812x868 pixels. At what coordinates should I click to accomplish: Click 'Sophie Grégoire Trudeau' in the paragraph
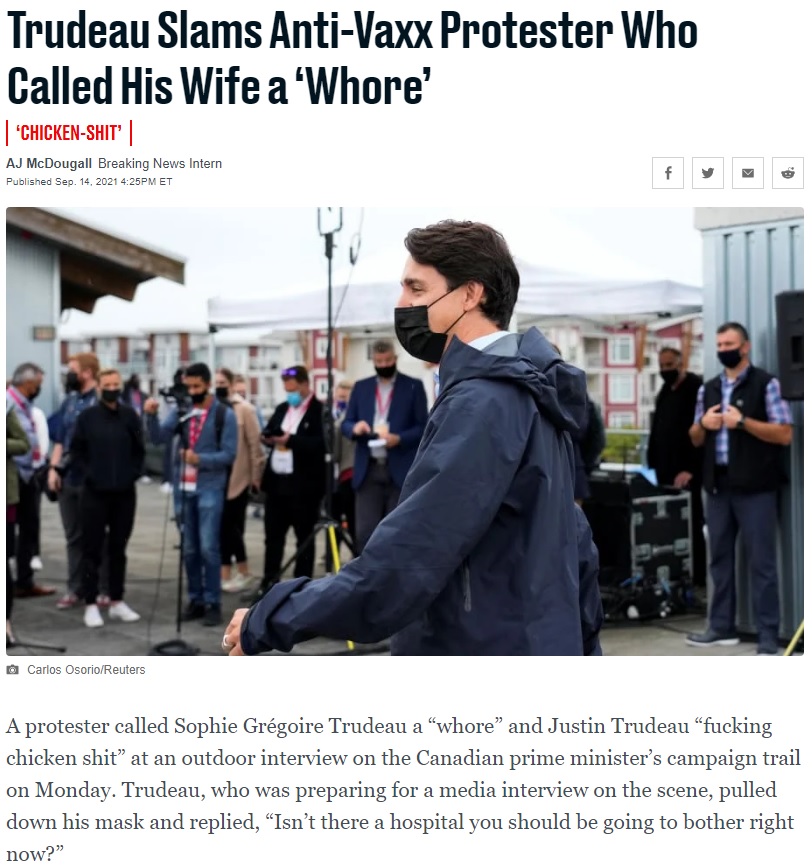tap(290, 726)
